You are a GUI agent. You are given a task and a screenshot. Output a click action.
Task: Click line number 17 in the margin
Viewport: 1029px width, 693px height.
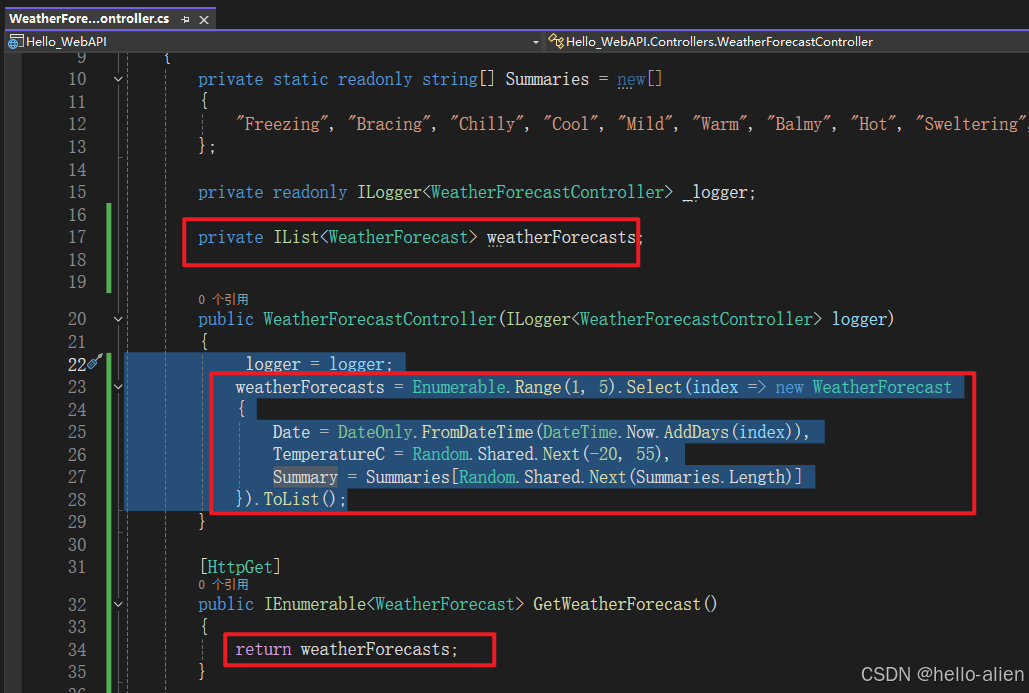point(77,237)
